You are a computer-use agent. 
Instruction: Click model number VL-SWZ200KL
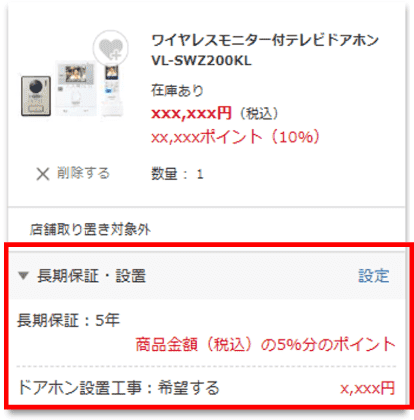click(x=201, y=61)
